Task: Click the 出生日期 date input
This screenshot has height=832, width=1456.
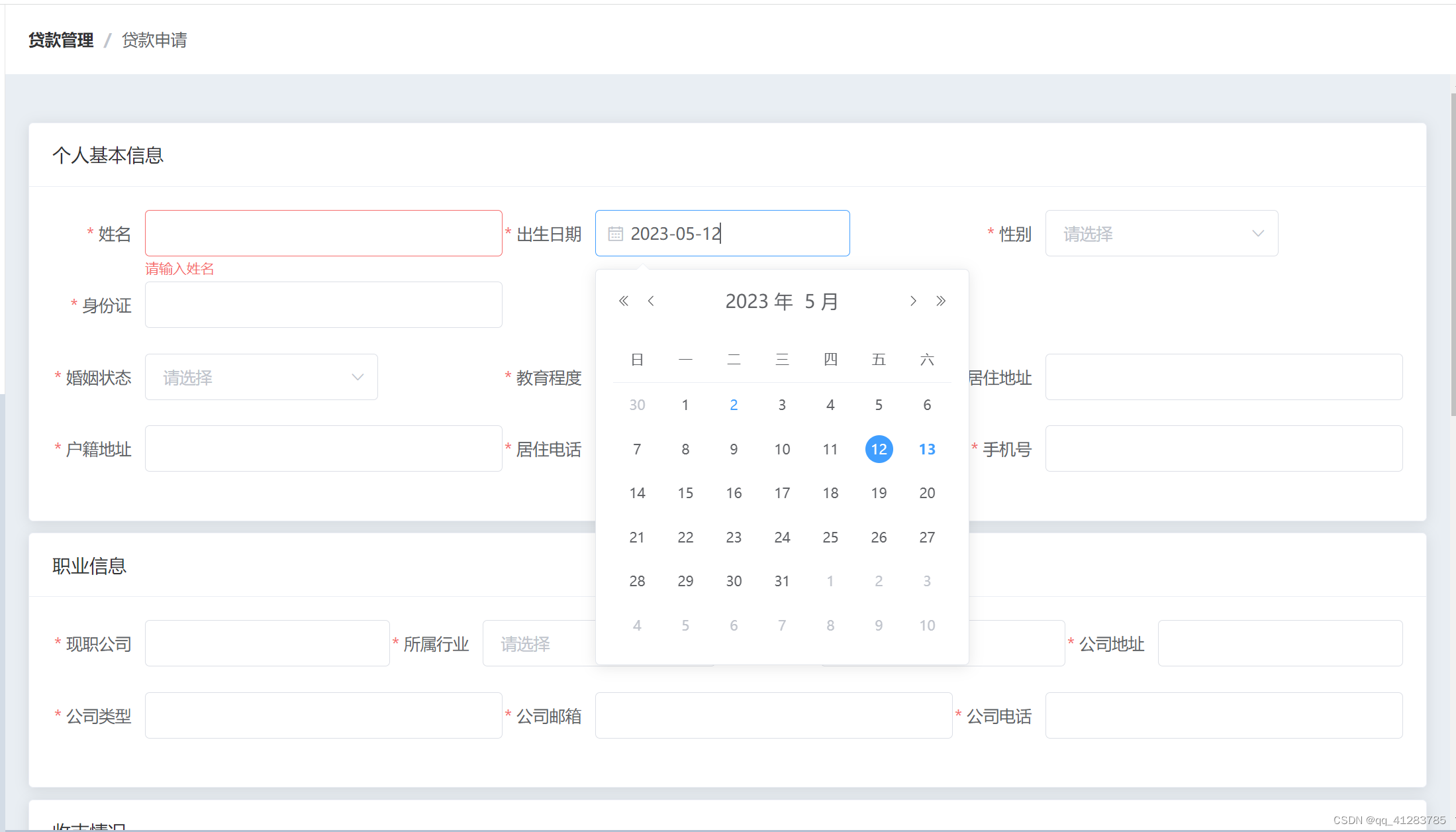Action: click(722, 233)
